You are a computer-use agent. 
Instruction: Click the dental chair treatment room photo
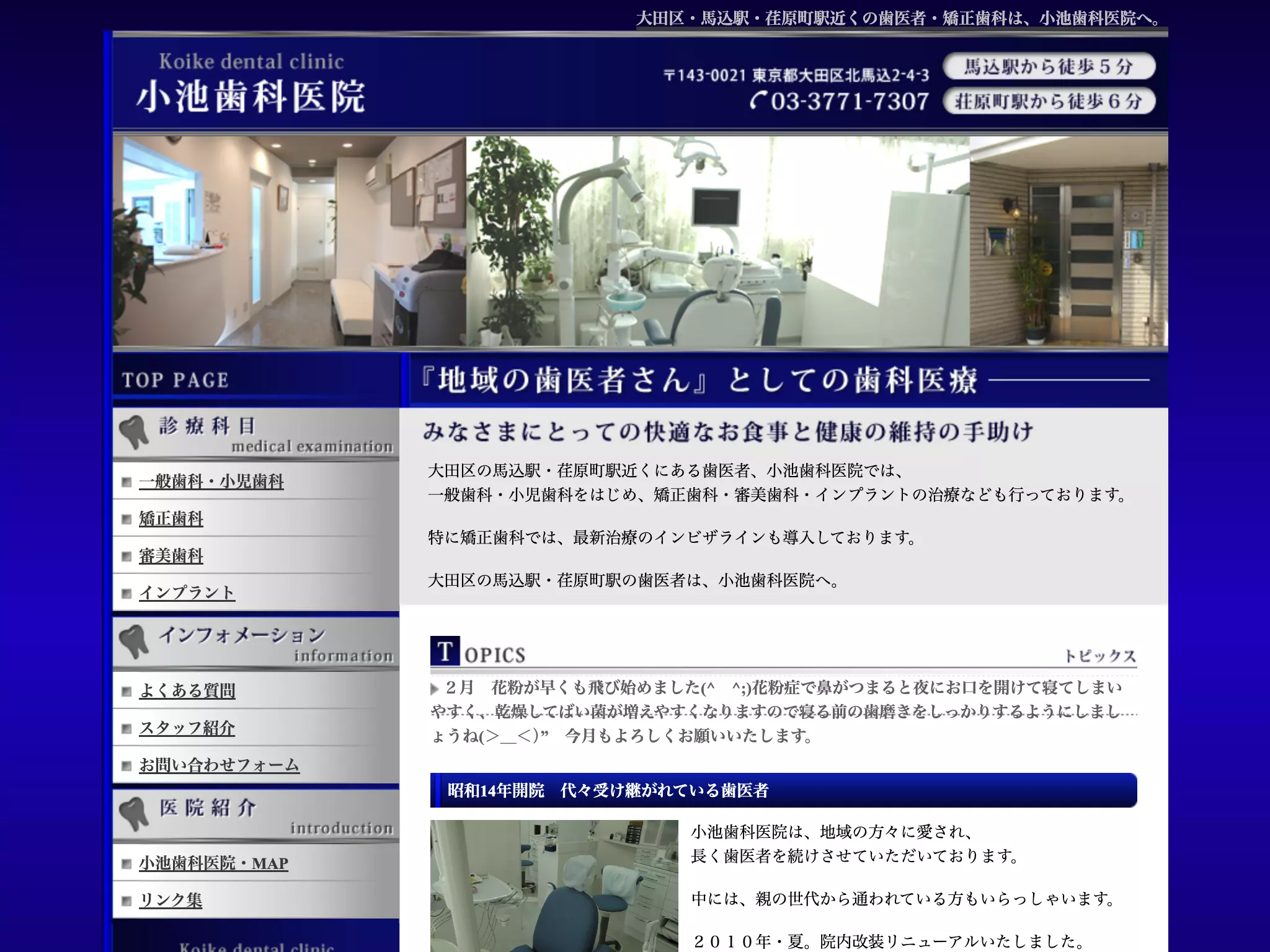[718, 241]
